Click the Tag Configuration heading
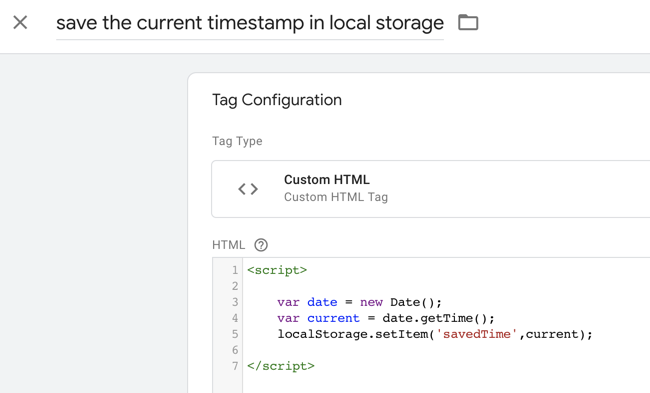 [x=277, y=100]
